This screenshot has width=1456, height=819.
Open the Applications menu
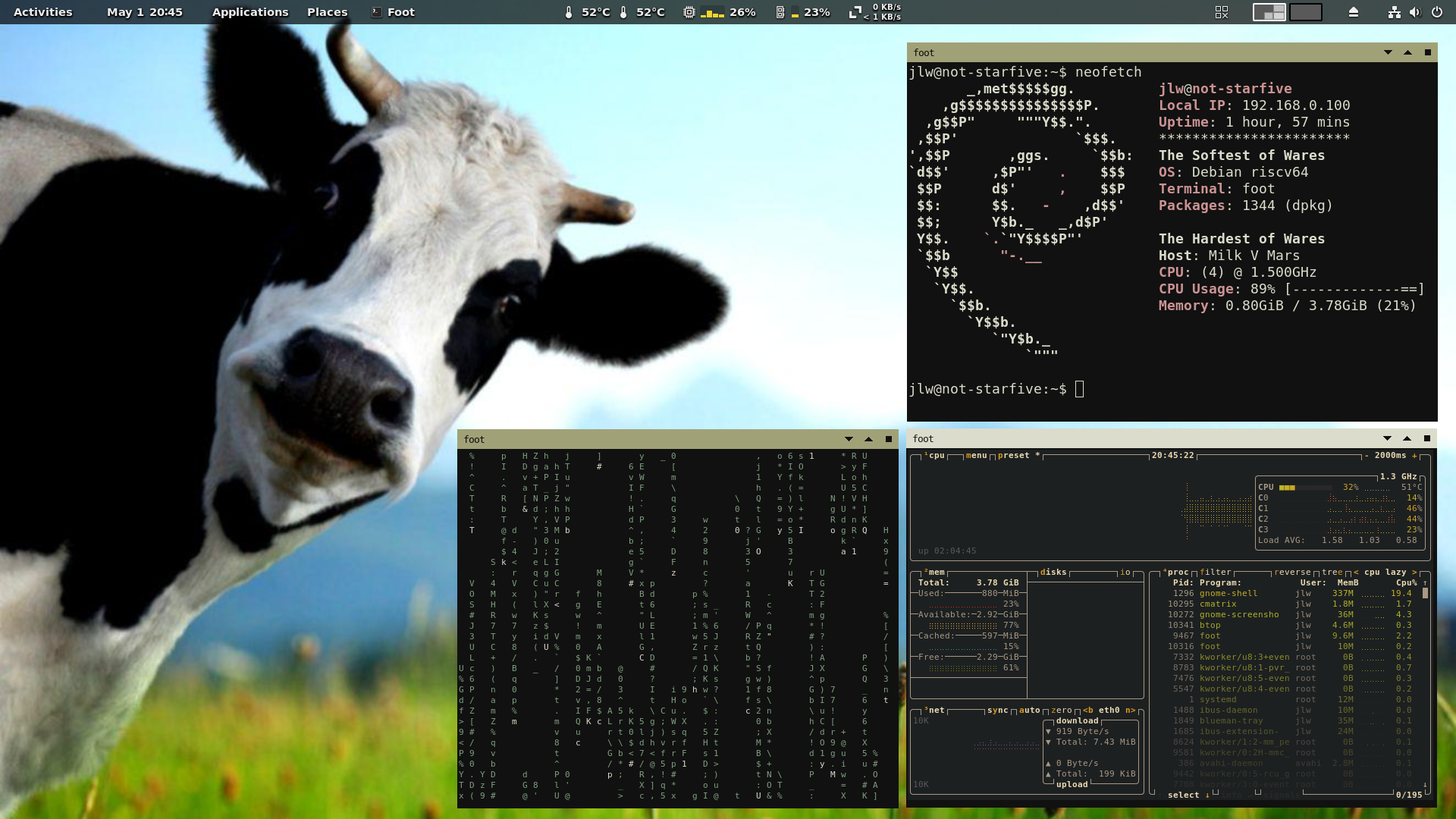coord(250,12)
